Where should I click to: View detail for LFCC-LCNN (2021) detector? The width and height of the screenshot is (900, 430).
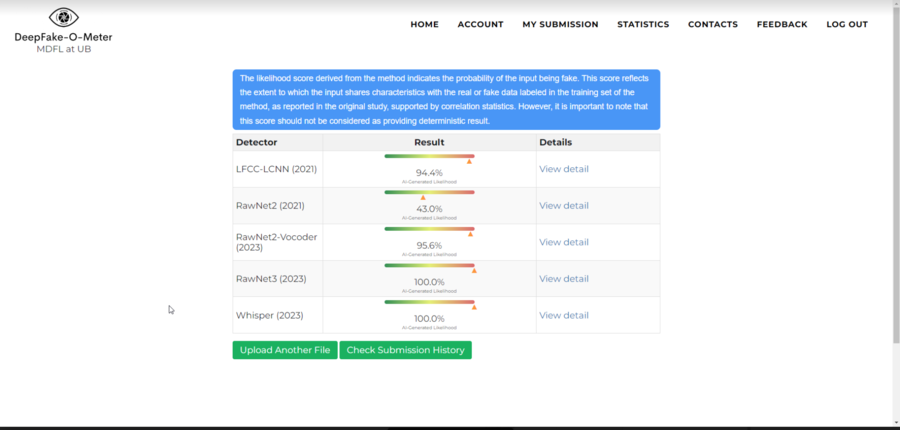pos(564,169)
